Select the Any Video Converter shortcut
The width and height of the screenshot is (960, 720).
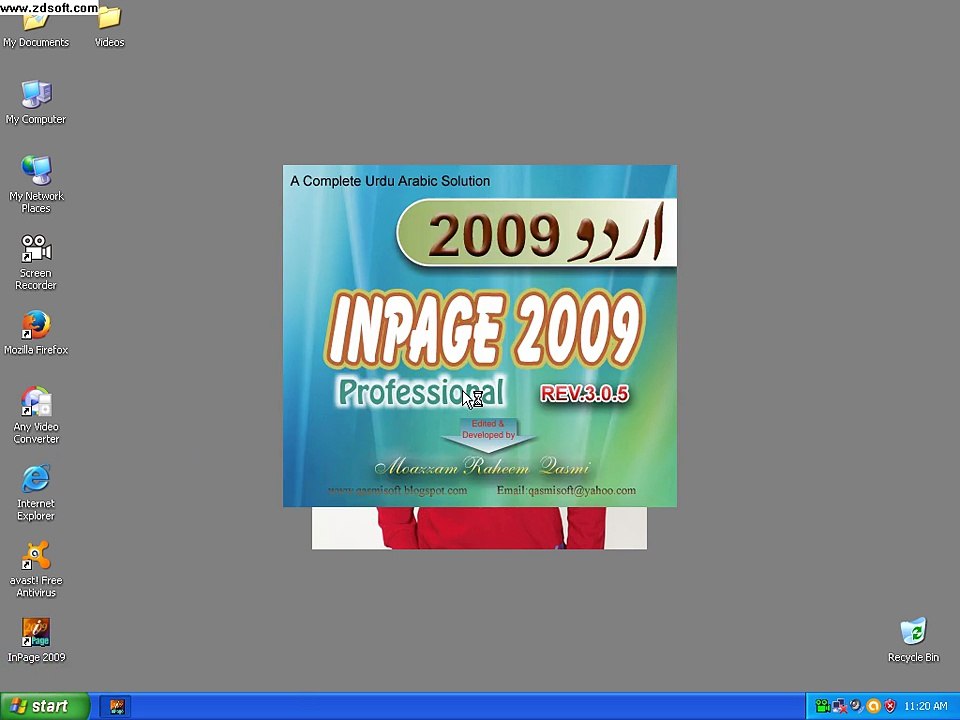(36, 415)
